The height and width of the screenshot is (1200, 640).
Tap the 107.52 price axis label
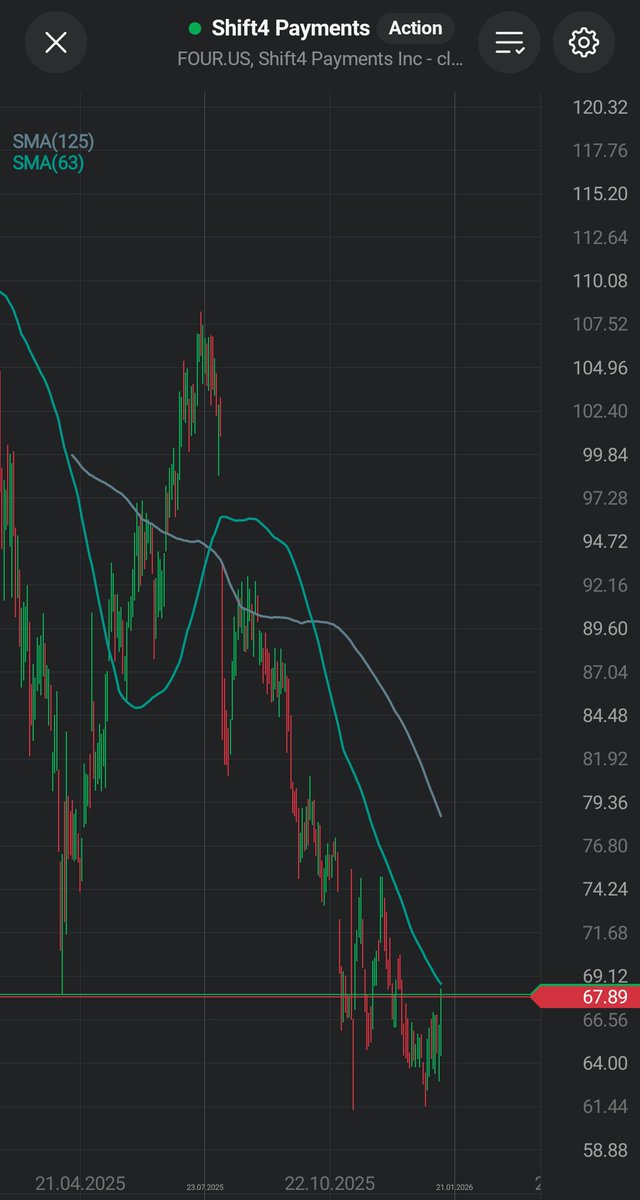[598, 324]
